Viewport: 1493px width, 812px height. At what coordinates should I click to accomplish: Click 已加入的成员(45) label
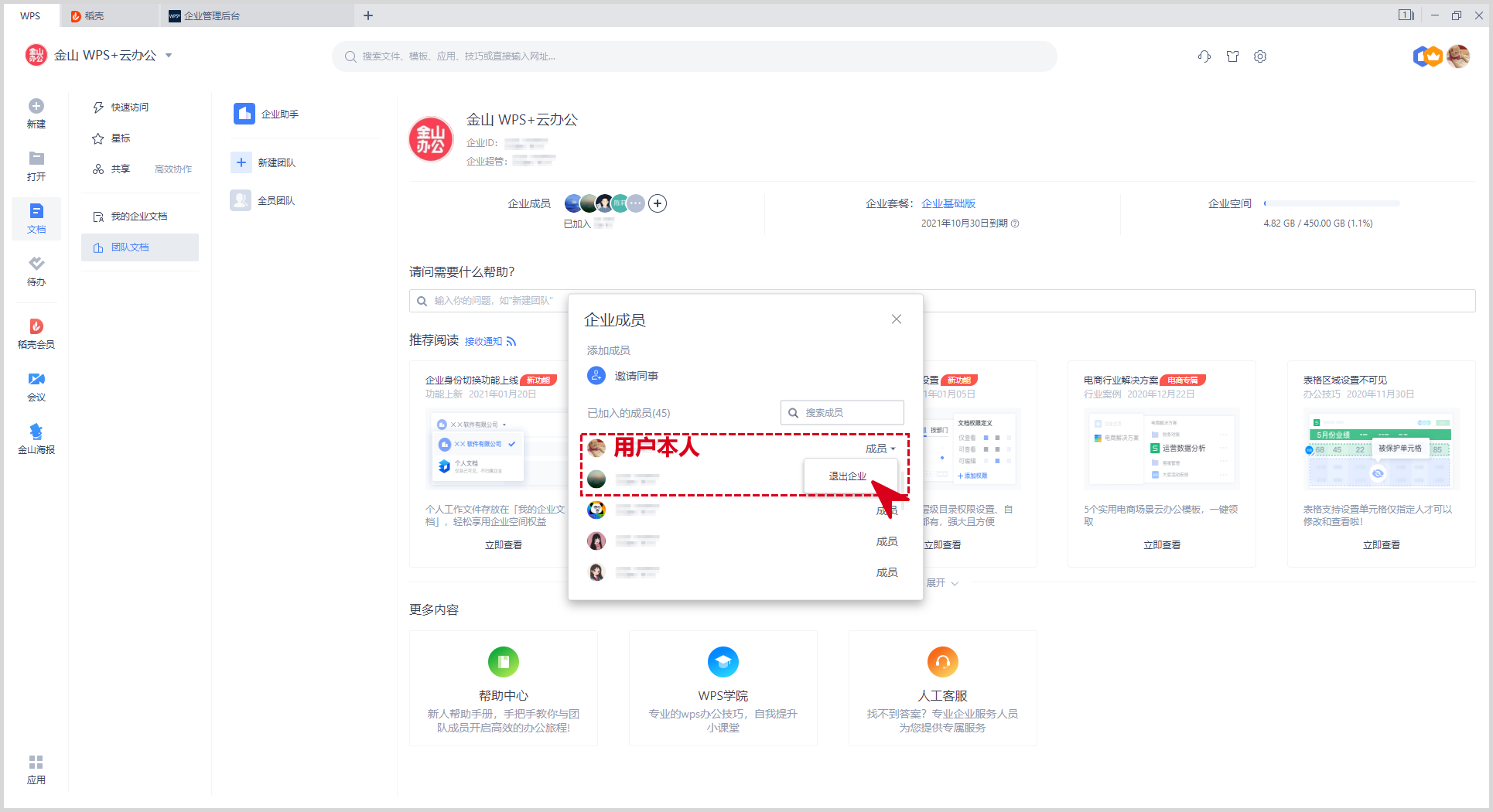point(629,413)
